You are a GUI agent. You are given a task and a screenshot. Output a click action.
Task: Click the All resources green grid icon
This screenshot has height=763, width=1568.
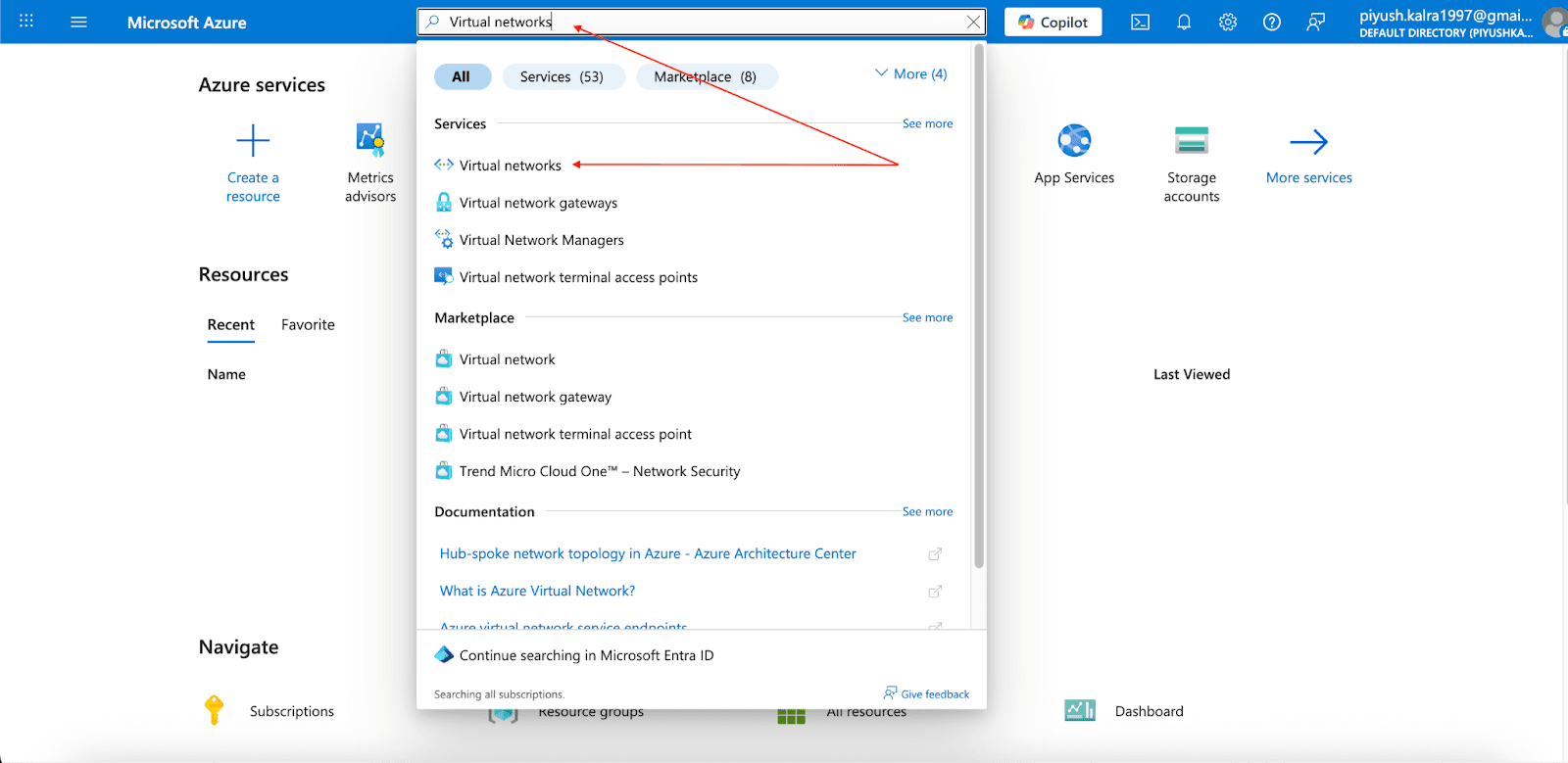pyautogui.click(x=791, y=717)
